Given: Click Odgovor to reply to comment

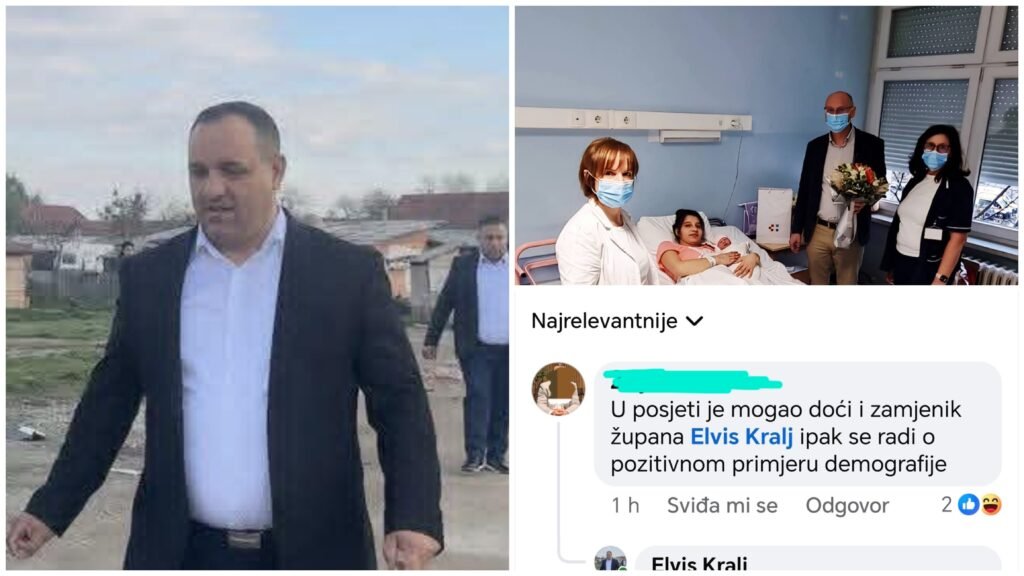Looking at the screenshot, I should (x=847, y=505).
